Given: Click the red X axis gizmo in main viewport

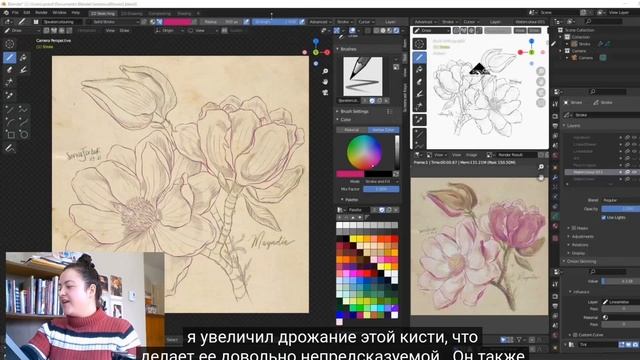Looking at the screenshot, I should tap(327, 52).
